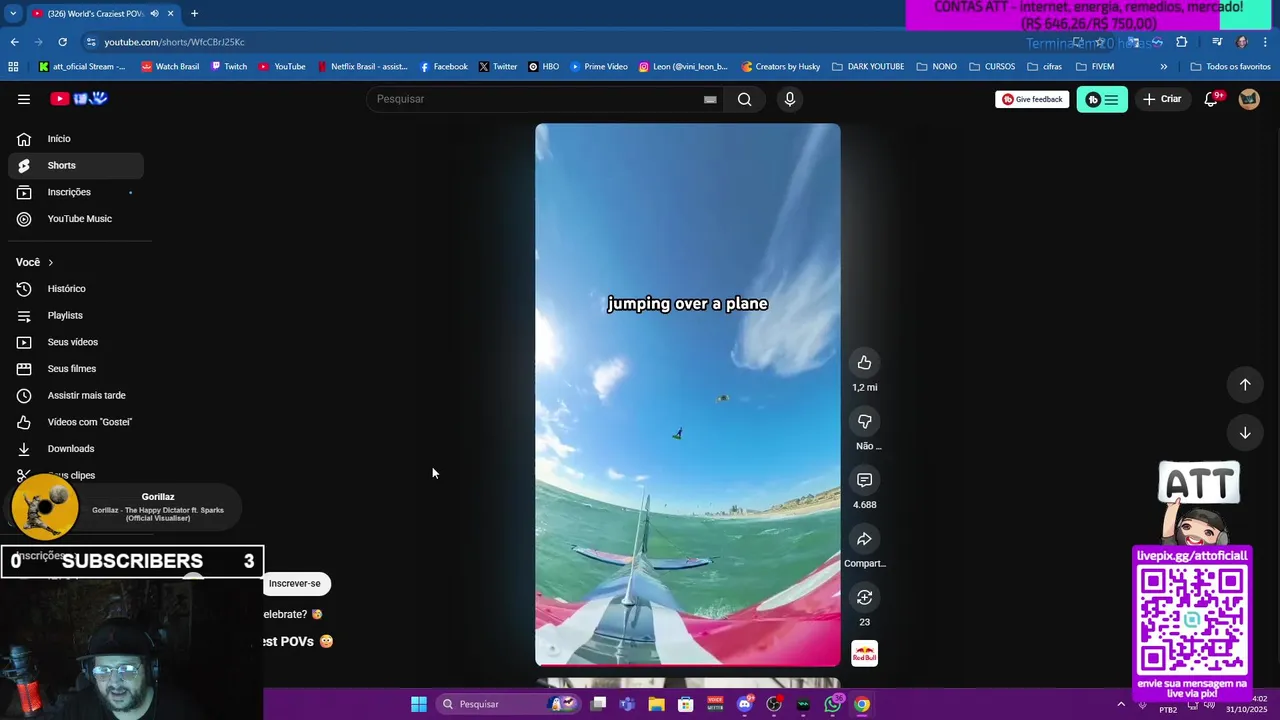Viewport: 1280px width, 720px height.
Task: Go to next Short with down arrow
Action: coord(1245,433)
